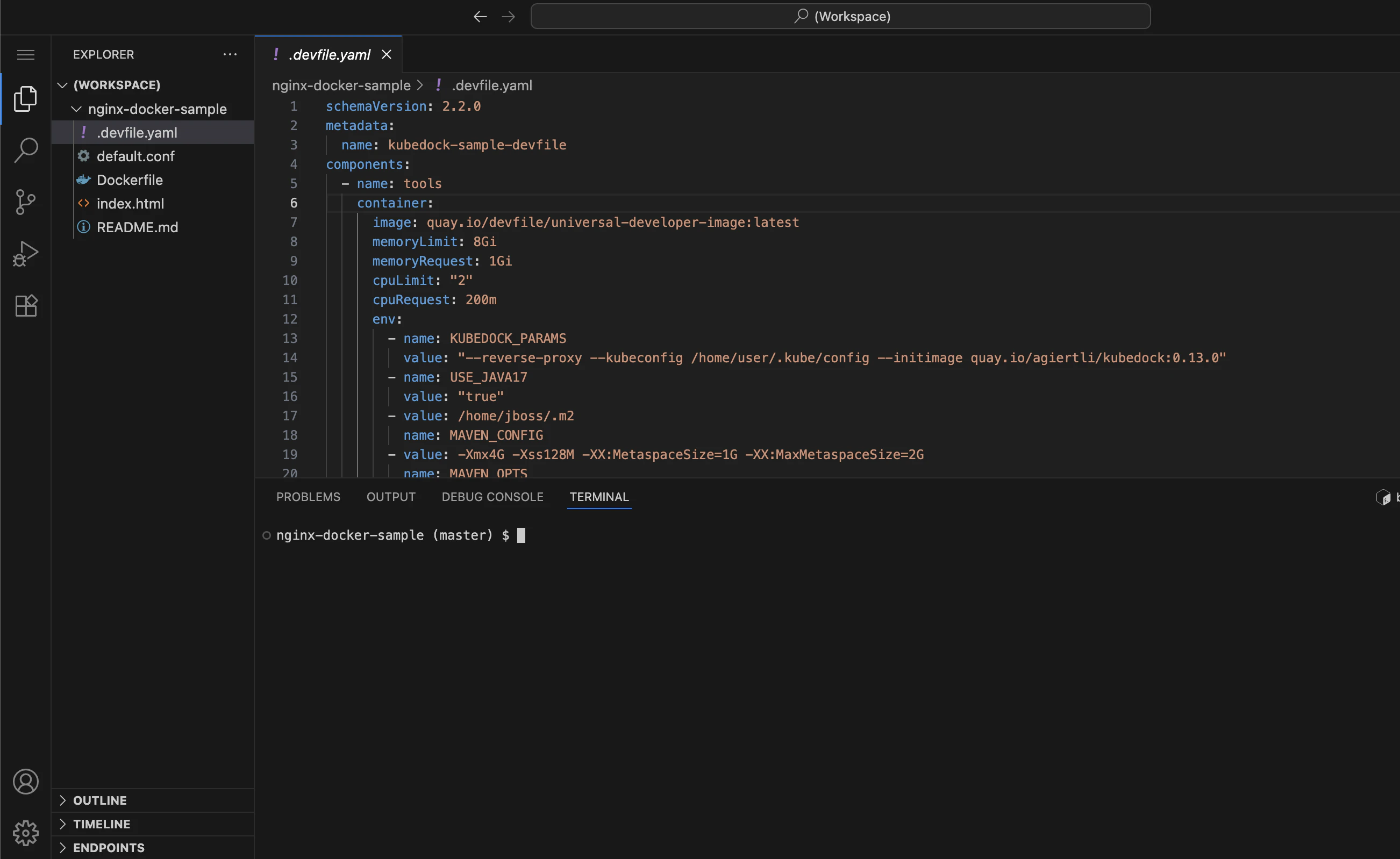
Task: Open the Source Control view
Action: point(26,202)
